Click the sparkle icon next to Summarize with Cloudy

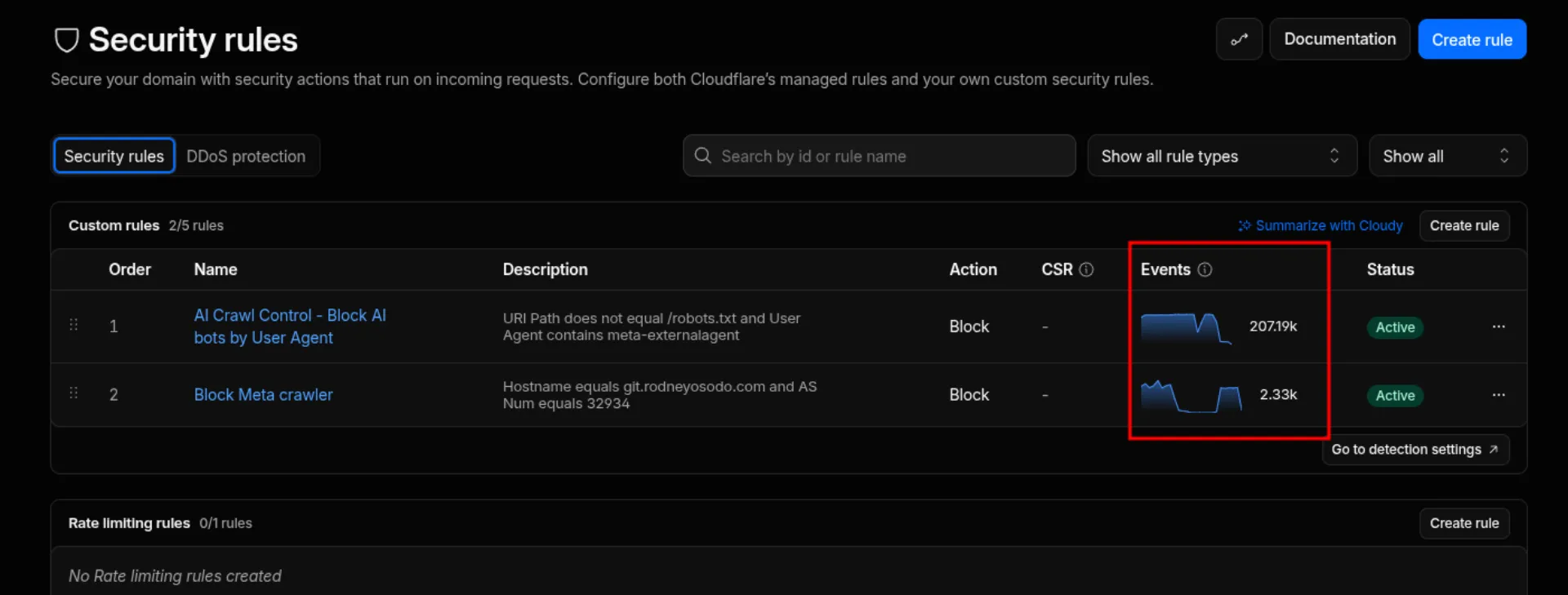tap(1245, 226)
